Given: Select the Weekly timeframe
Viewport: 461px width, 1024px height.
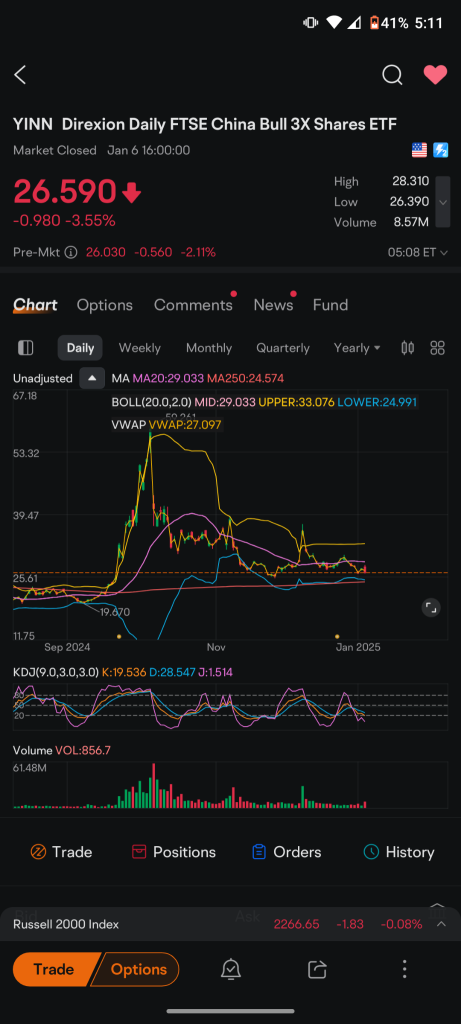Looking at the screenshot, I should pyautogui.click(x=140, y=347).
